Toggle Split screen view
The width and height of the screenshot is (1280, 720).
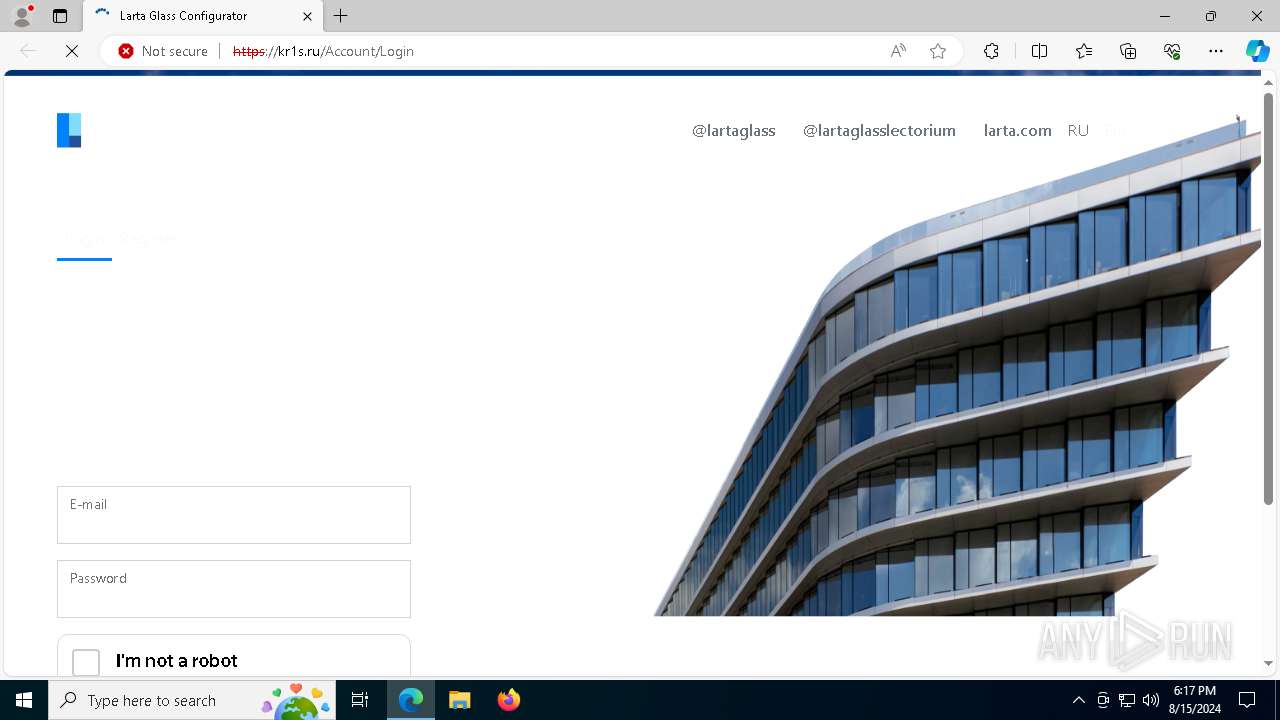point(1039,51)
